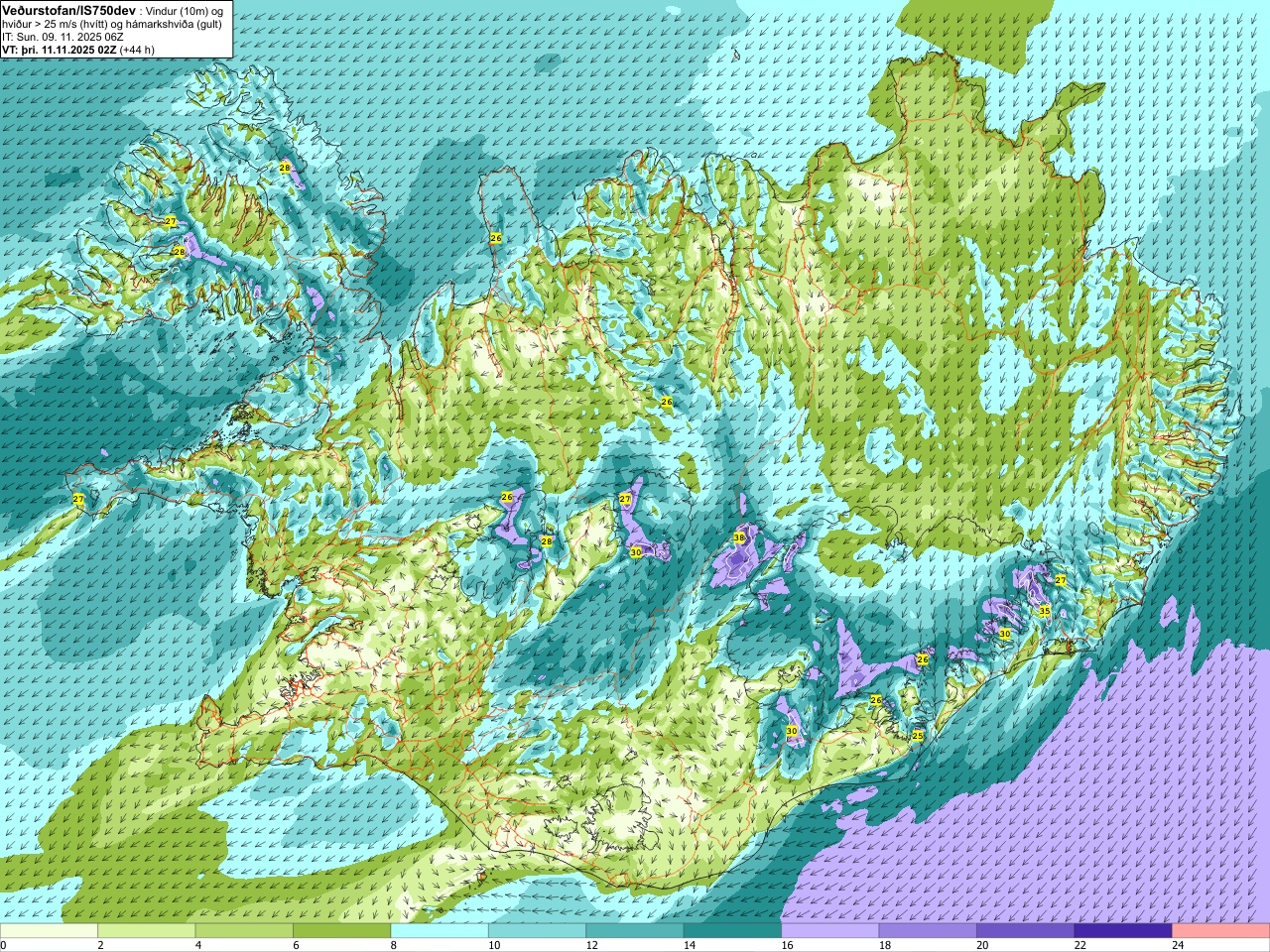
Task: Click the legend scale value 8
Action: click(394, 945)
